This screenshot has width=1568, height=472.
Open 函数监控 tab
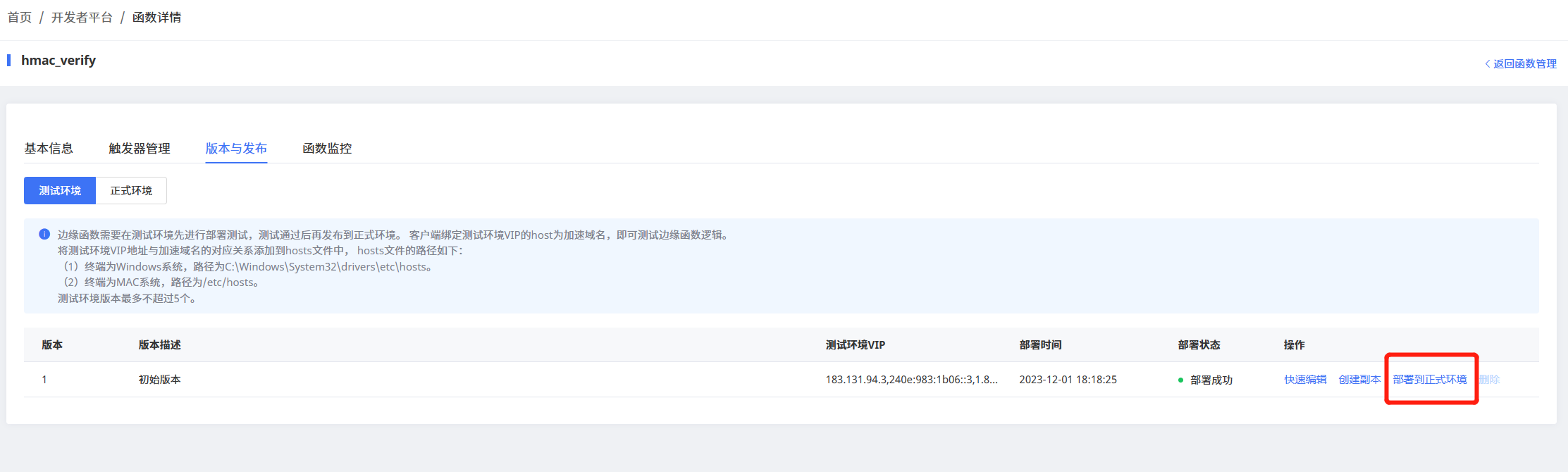point(327,149)
